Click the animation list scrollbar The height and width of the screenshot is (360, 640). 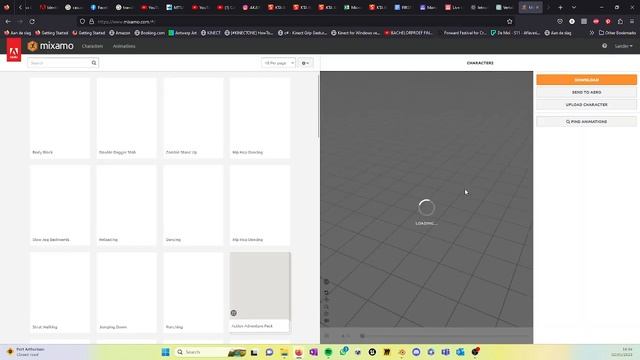point(318,106)
